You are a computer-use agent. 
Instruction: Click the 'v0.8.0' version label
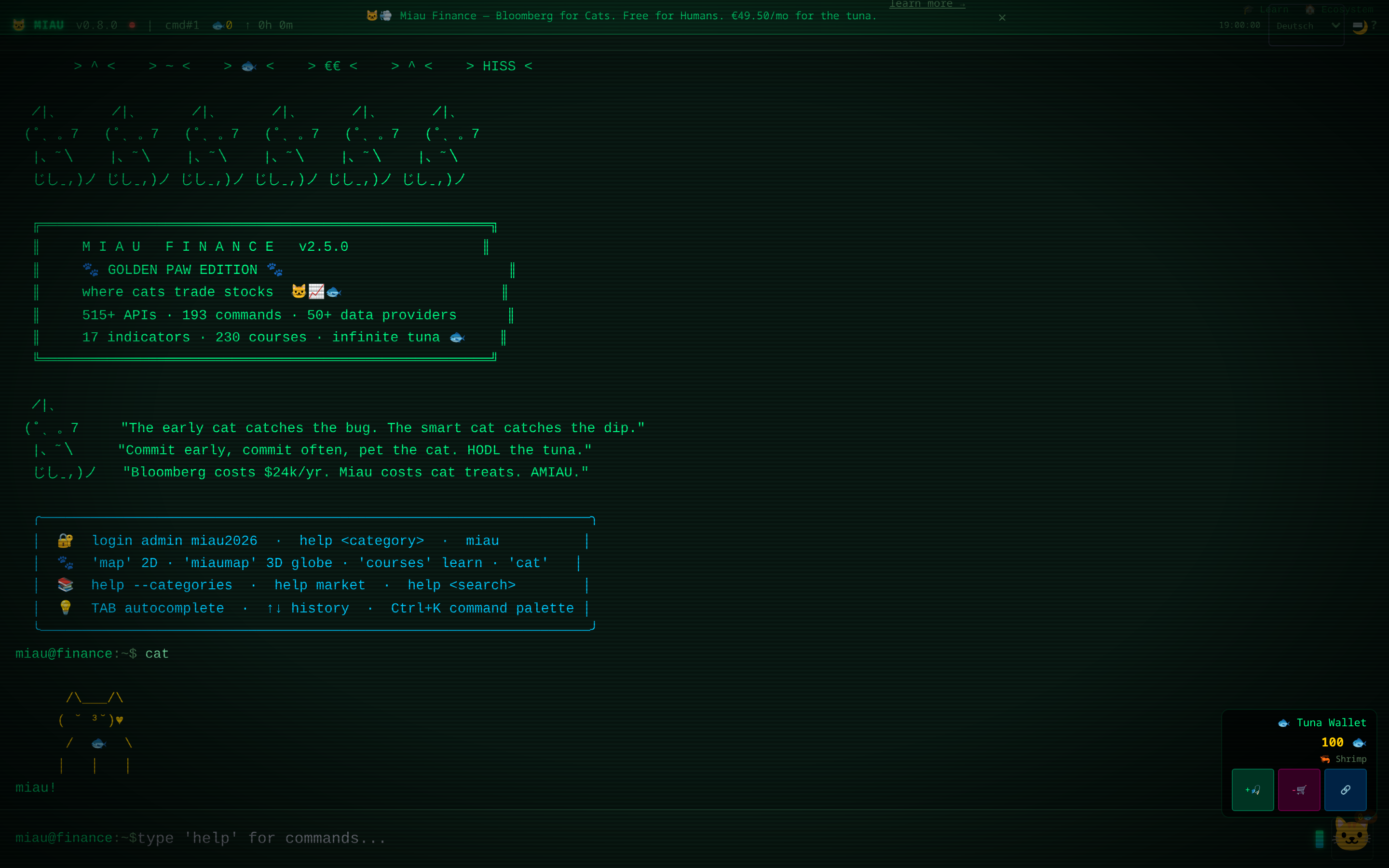(x=96, y=25)
